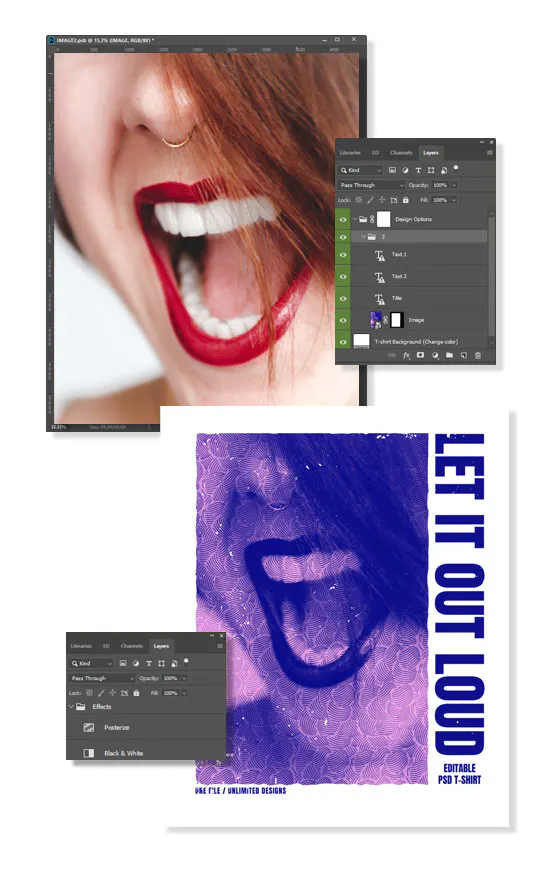Switch to 3D tab in Design Options panel
Screen dimensions: 555x894
[x=375, y=153]
